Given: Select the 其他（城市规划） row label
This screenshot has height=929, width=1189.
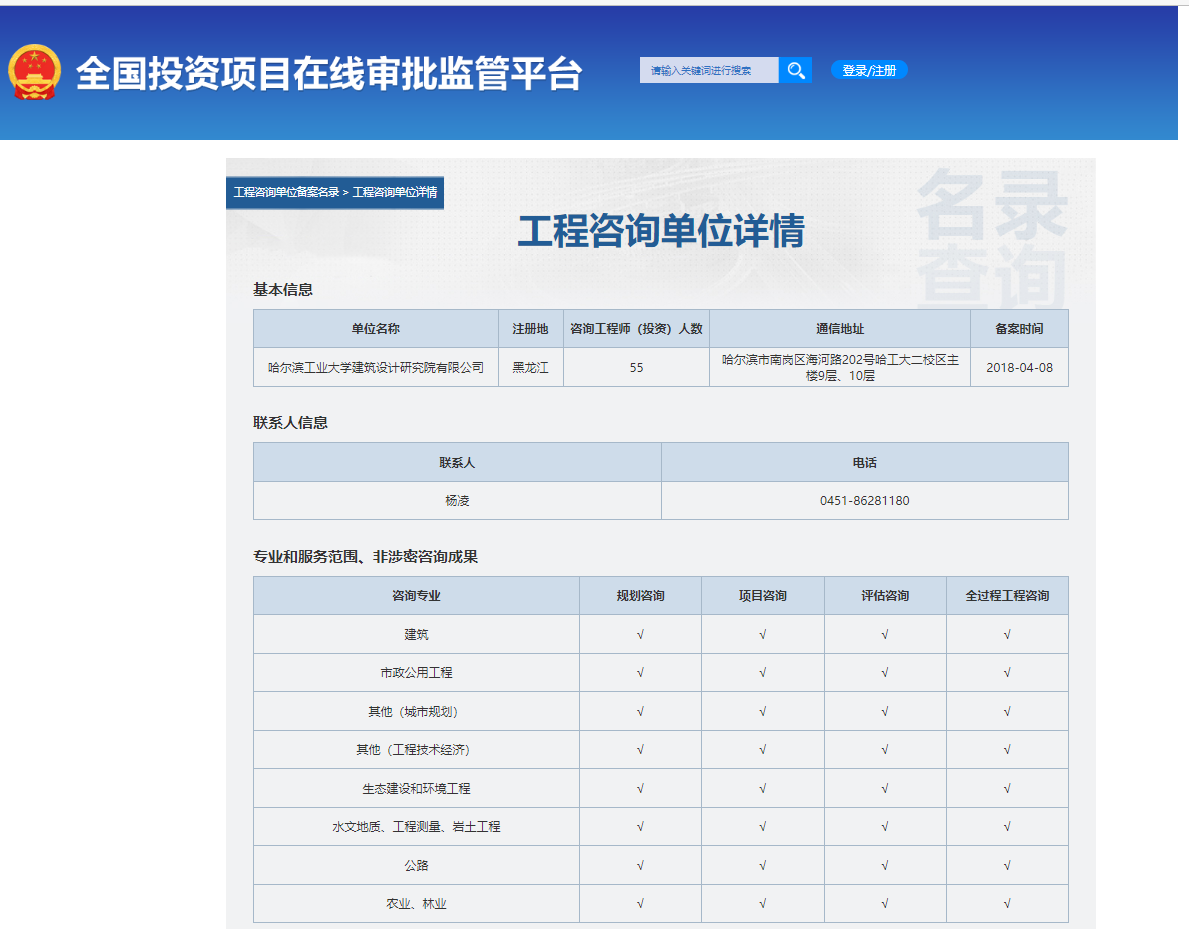Looking at the screenshot, I should [413, 711].
